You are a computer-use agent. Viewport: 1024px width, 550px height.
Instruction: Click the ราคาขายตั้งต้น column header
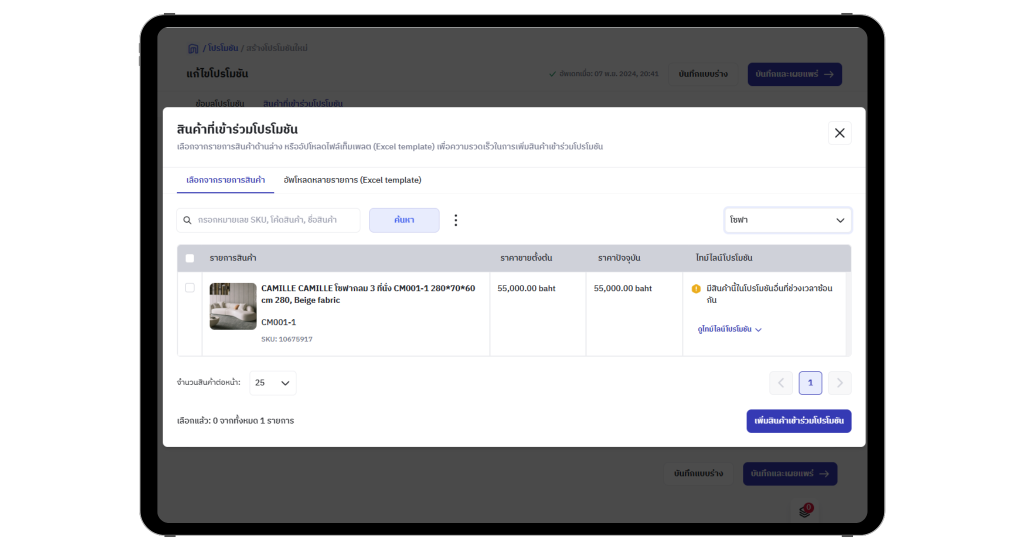(x=526, y=258)
